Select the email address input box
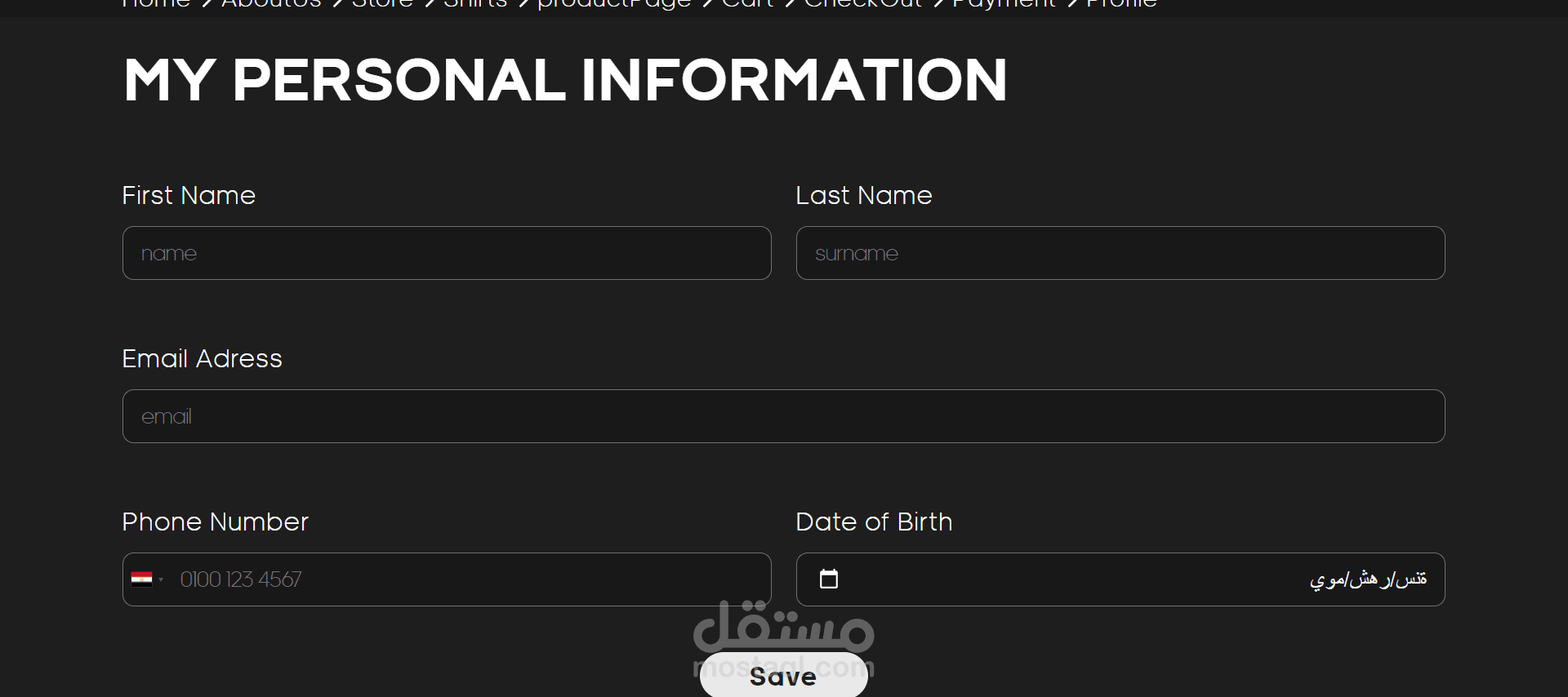Viewport: 1568px width, 697px height. pyautogui.click(x=784, y=416)
